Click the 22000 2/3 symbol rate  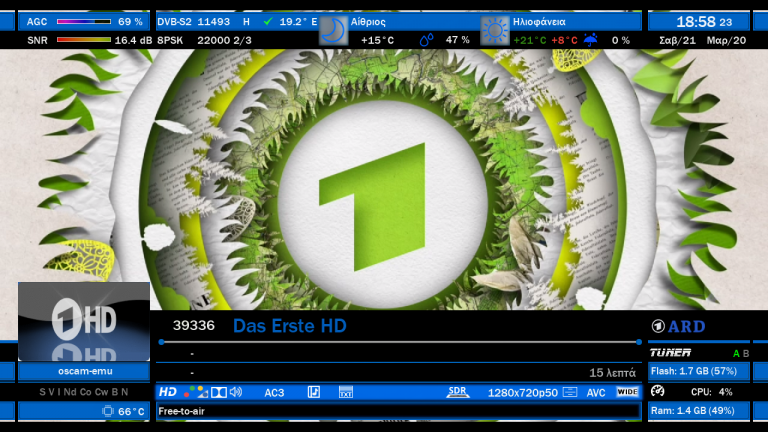224,40
